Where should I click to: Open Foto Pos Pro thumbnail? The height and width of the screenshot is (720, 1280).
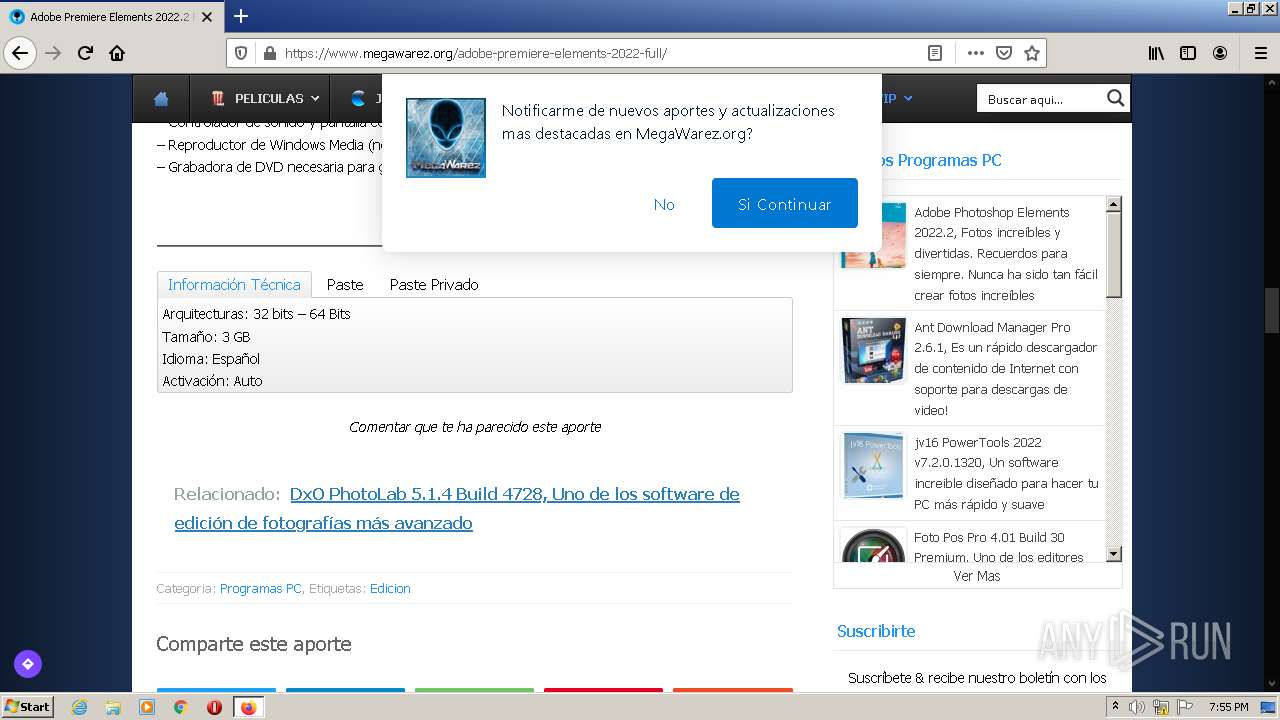(x=873, y=547)
